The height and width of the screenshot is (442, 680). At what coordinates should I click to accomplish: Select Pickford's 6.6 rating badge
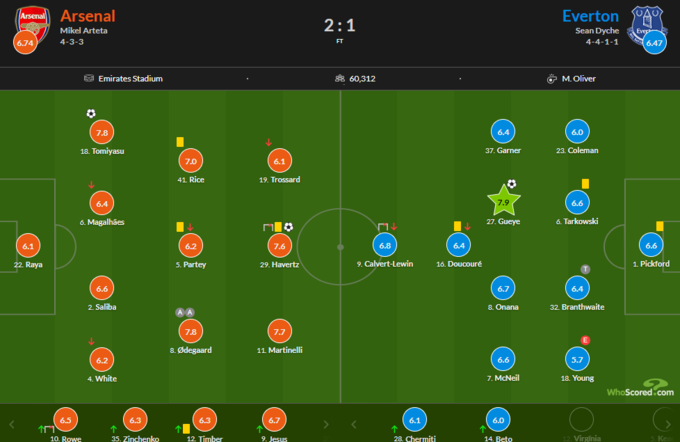651,245
